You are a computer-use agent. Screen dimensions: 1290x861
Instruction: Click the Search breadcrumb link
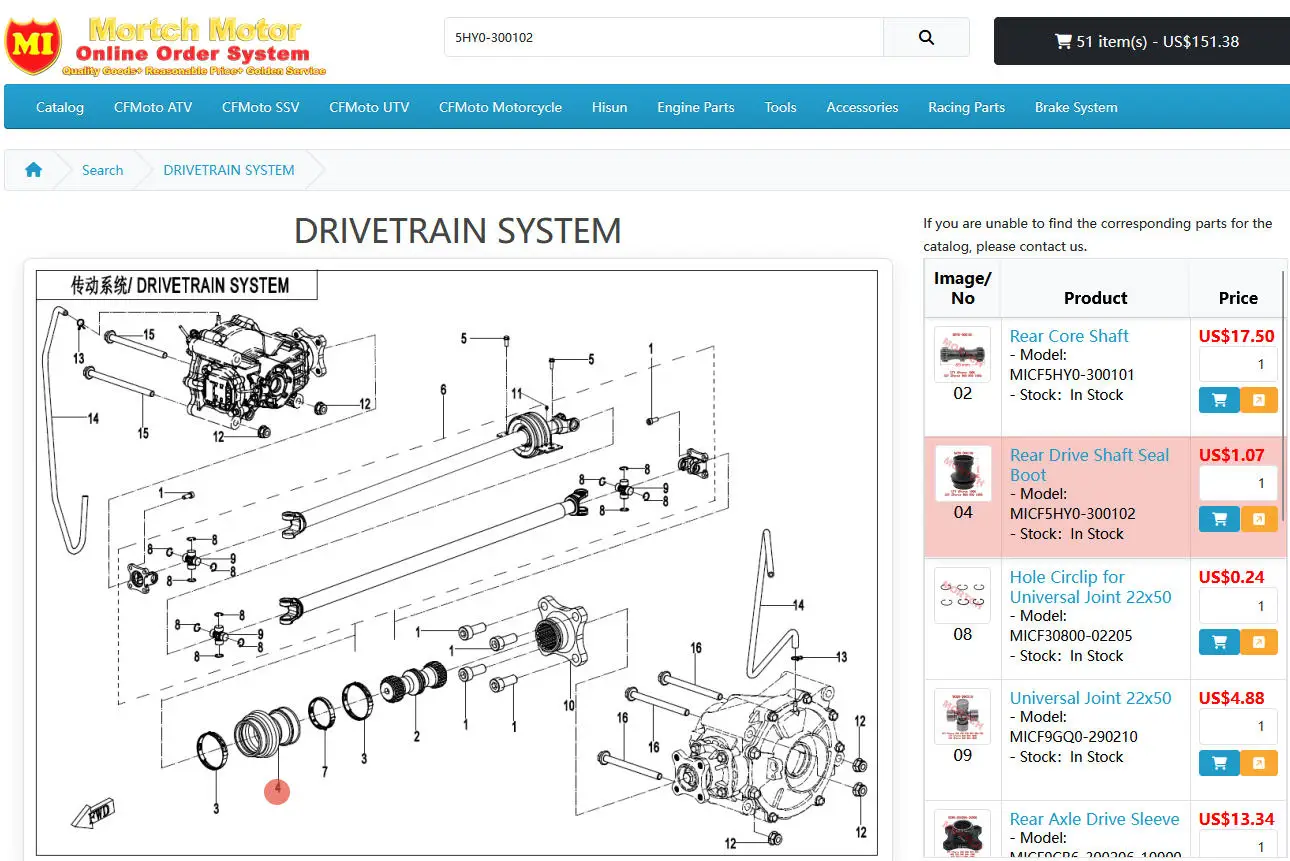pyautogui.click(x=102, y=170)
